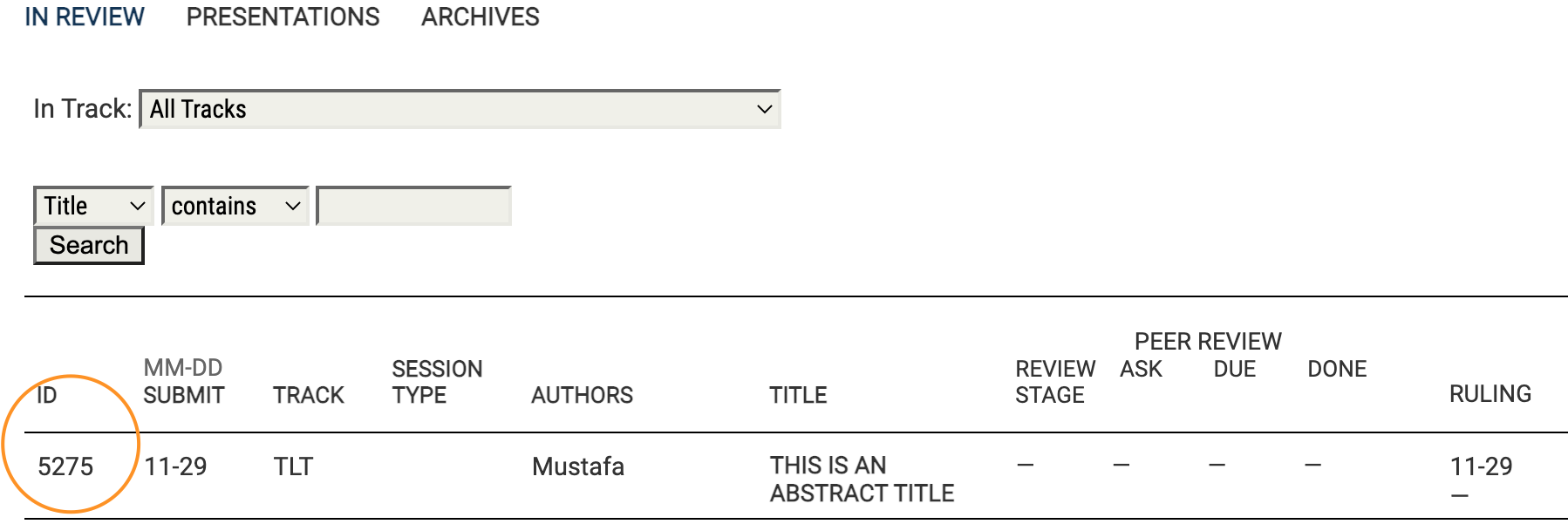Click the RULING column header
Screen dimensions: 1568x524
1490,393
